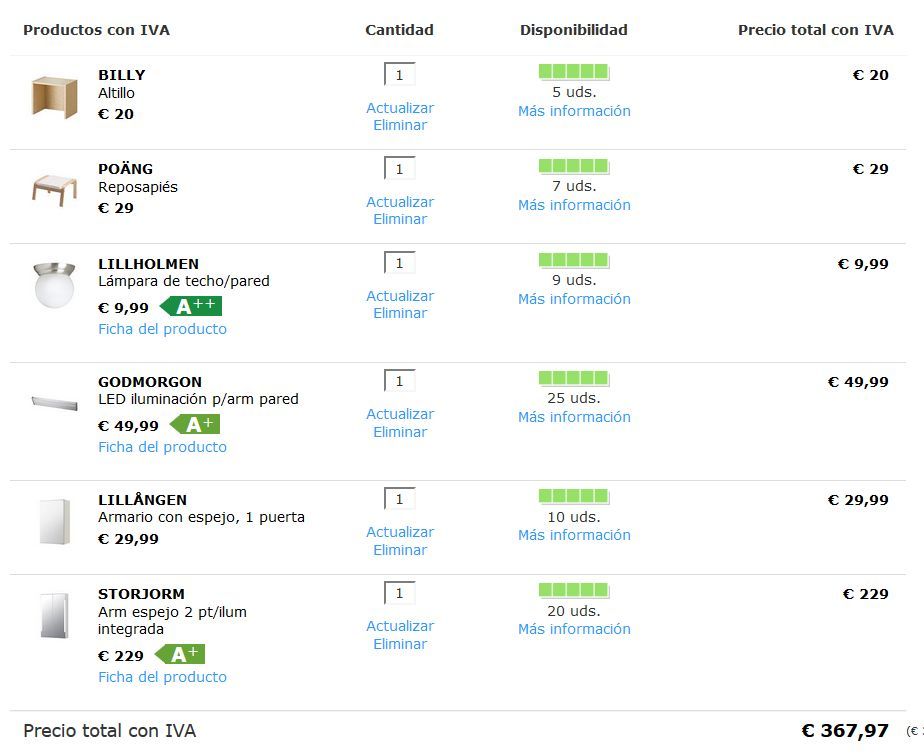
Task: Click the LILLHOLMEN ceiling lamp image
Action: pos(54,285)
